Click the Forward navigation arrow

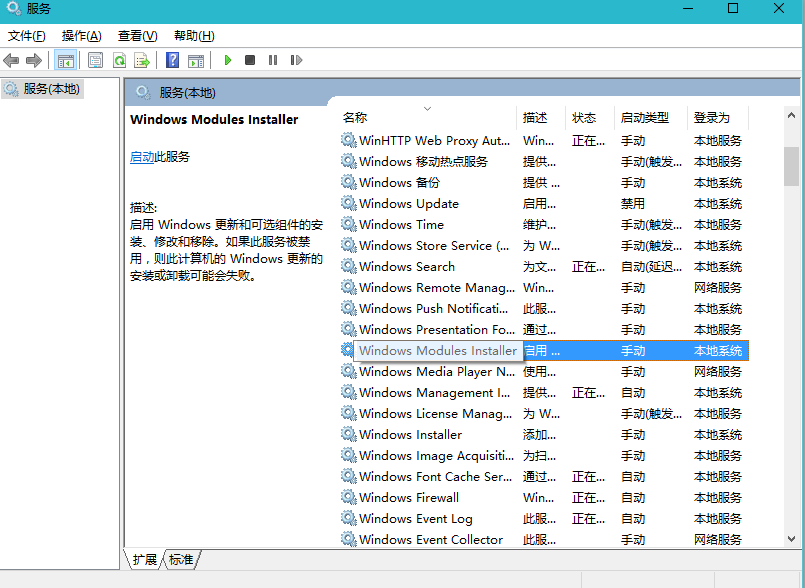(x=34, y=60)
